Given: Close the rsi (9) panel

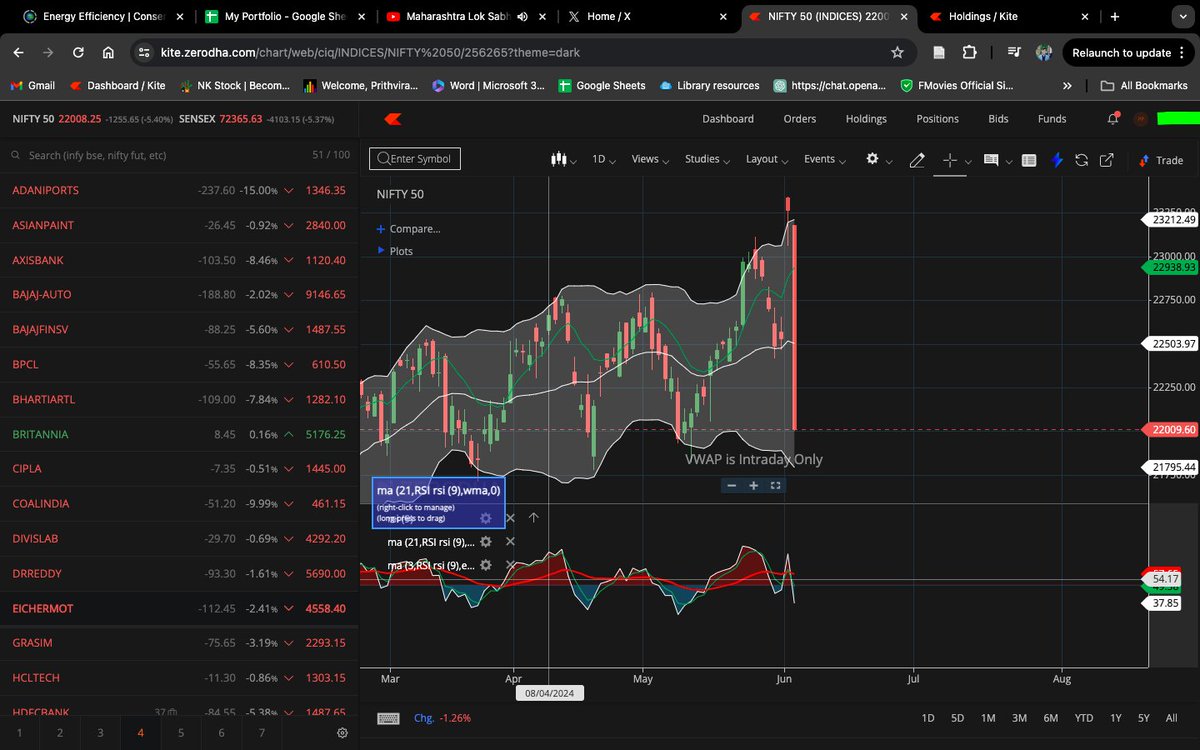Looking at the screenshot, I should tap(510, 518).
